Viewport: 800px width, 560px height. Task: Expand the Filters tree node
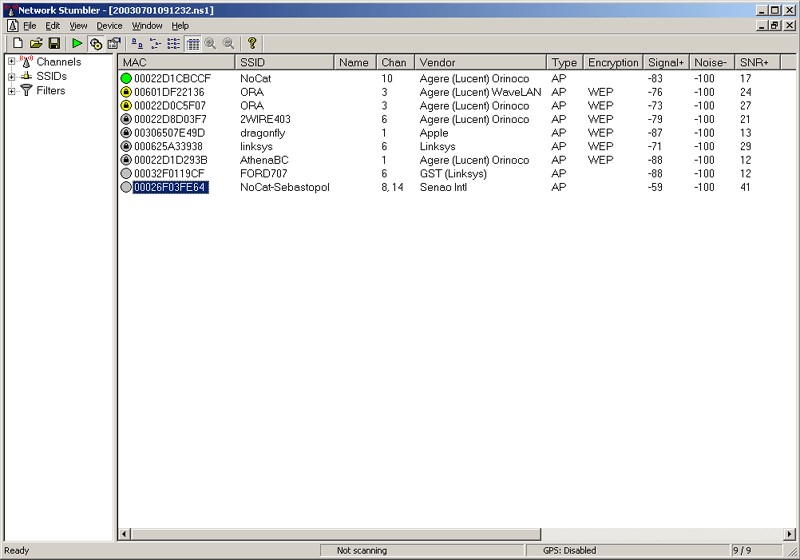click(x=11, y=91)
